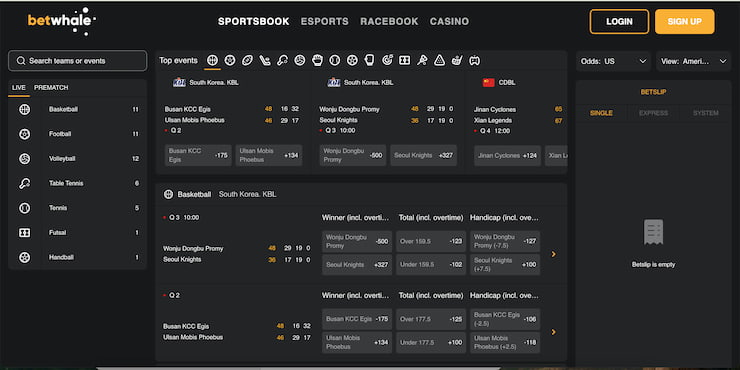The height and width of the screenshot is (370, 740).
Task: Select the LIVE tab
Action: click(19, 88)
